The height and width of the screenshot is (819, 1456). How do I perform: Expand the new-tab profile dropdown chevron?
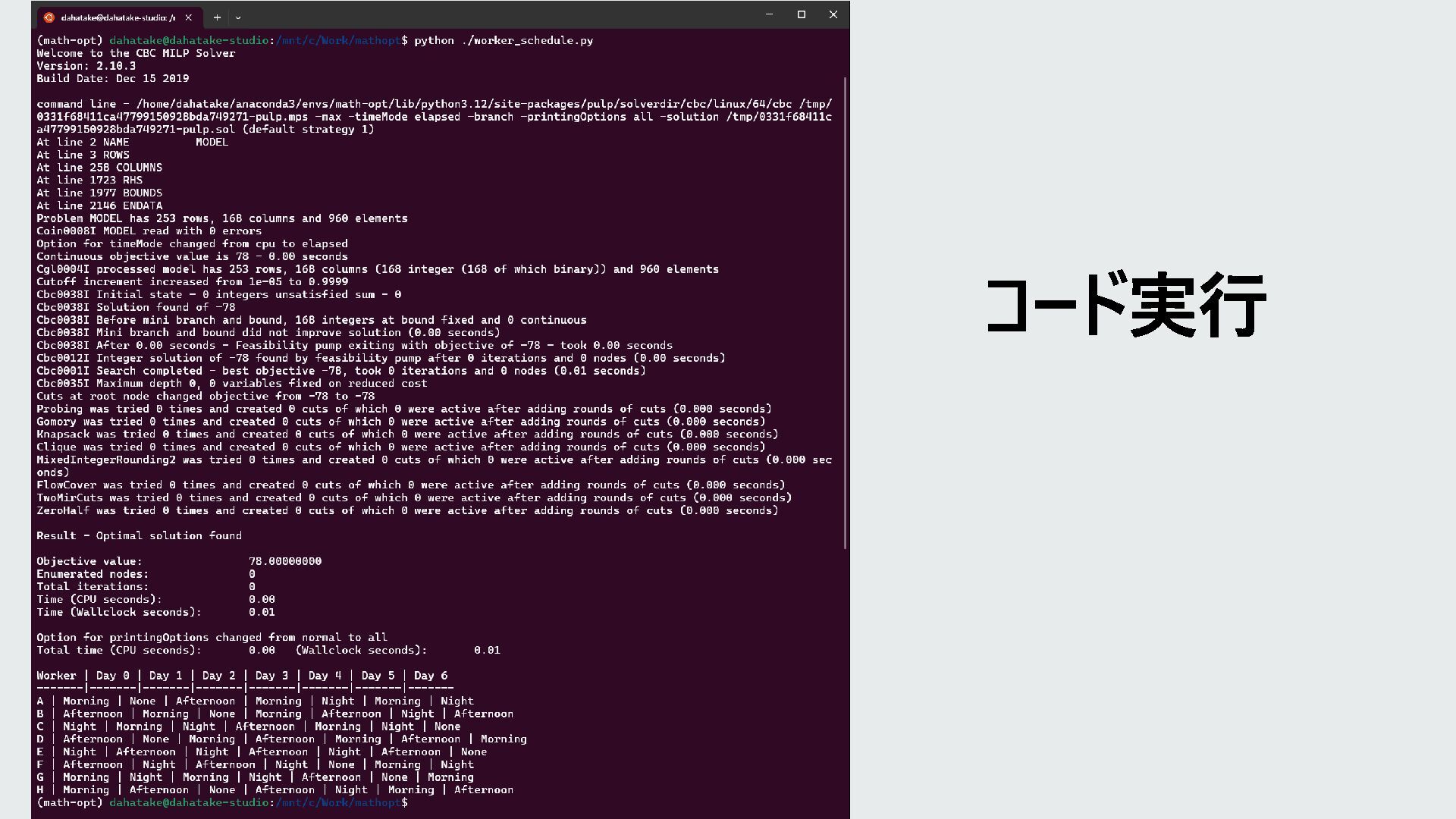238,17
